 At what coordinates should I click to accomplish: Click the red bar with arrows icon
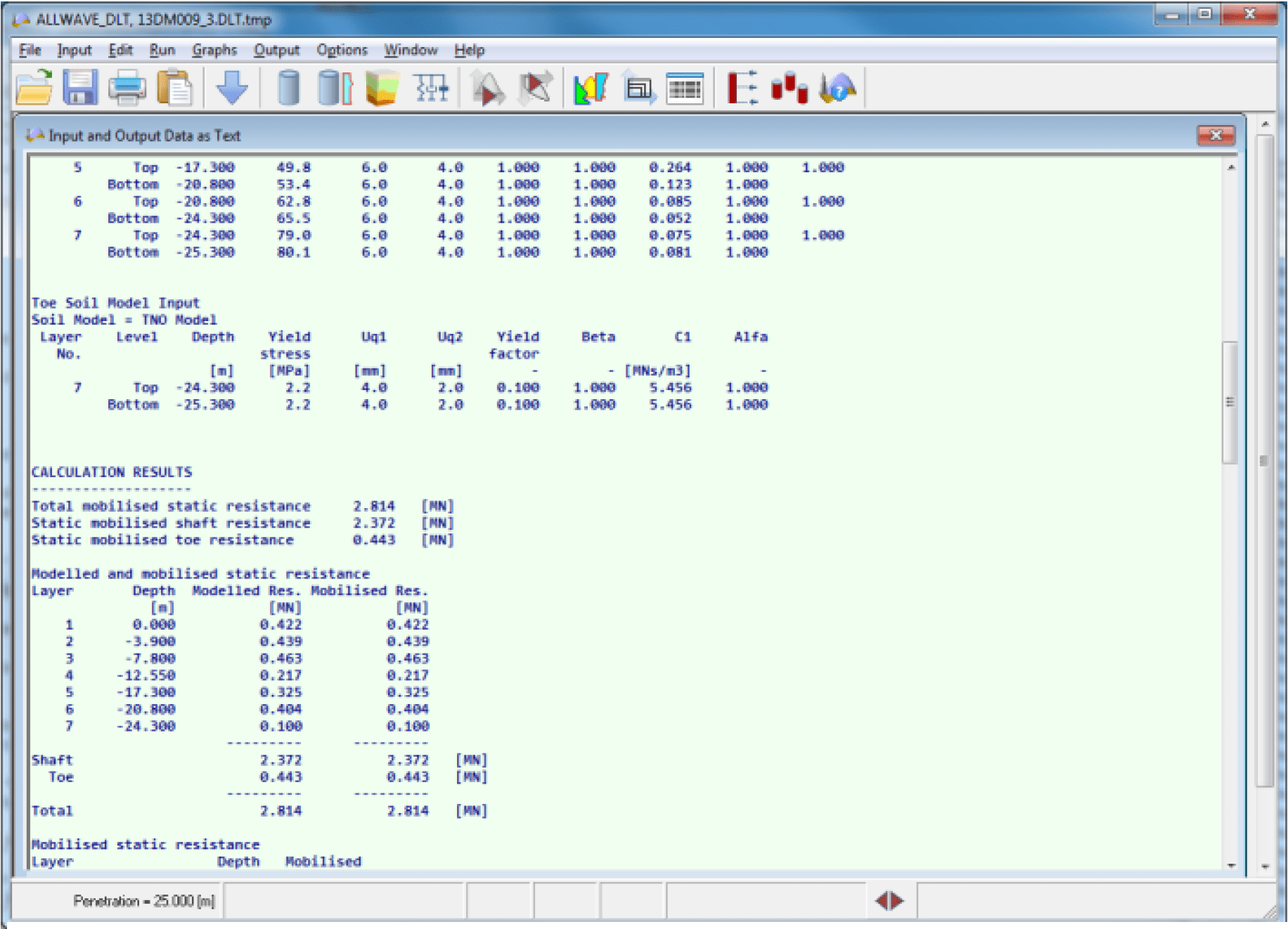pyautogui.click(x=742, y=88)
